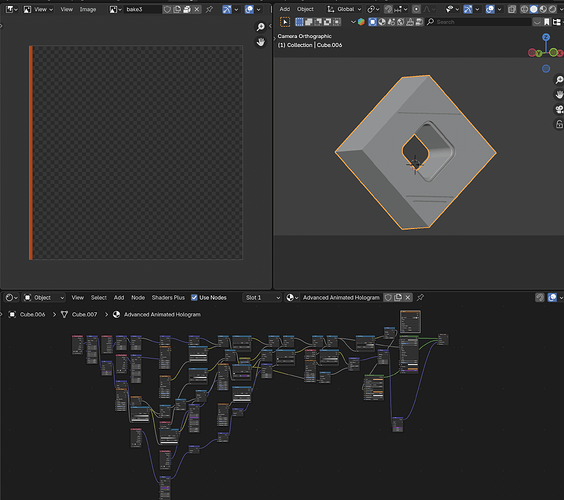Toggle image editor overlays button

[249, 9]
